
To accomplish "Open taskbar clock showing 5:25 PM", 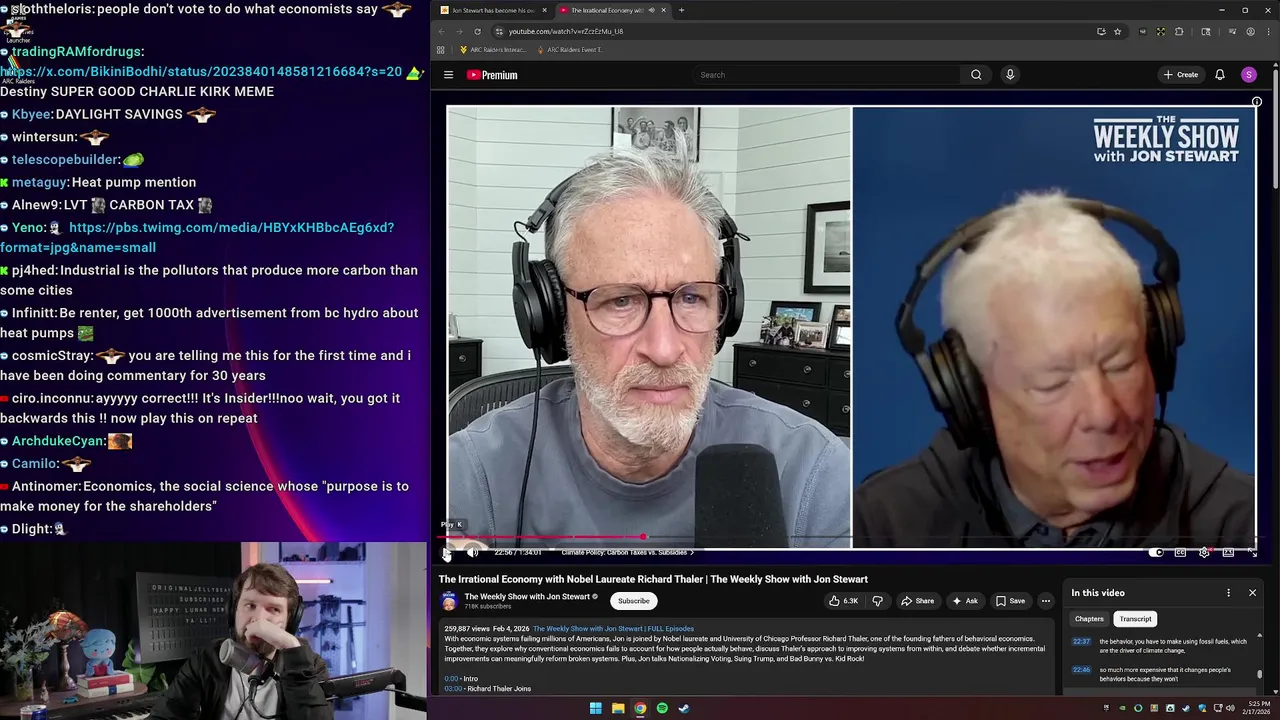I will tap(1256, 708).
